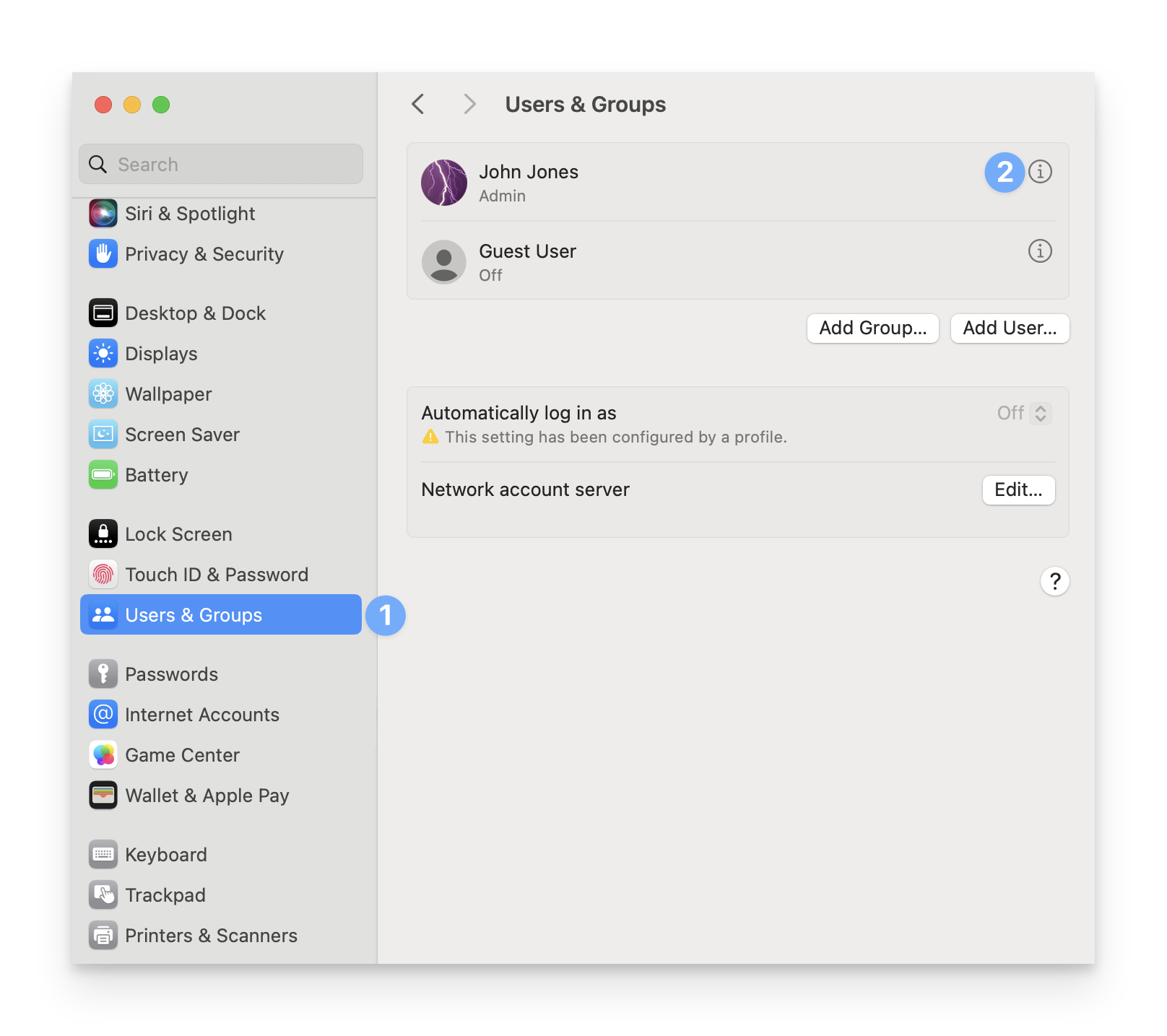The image size is (1167, 1036).
Task: Open Battery settings
Action: (x=156, y=474)
